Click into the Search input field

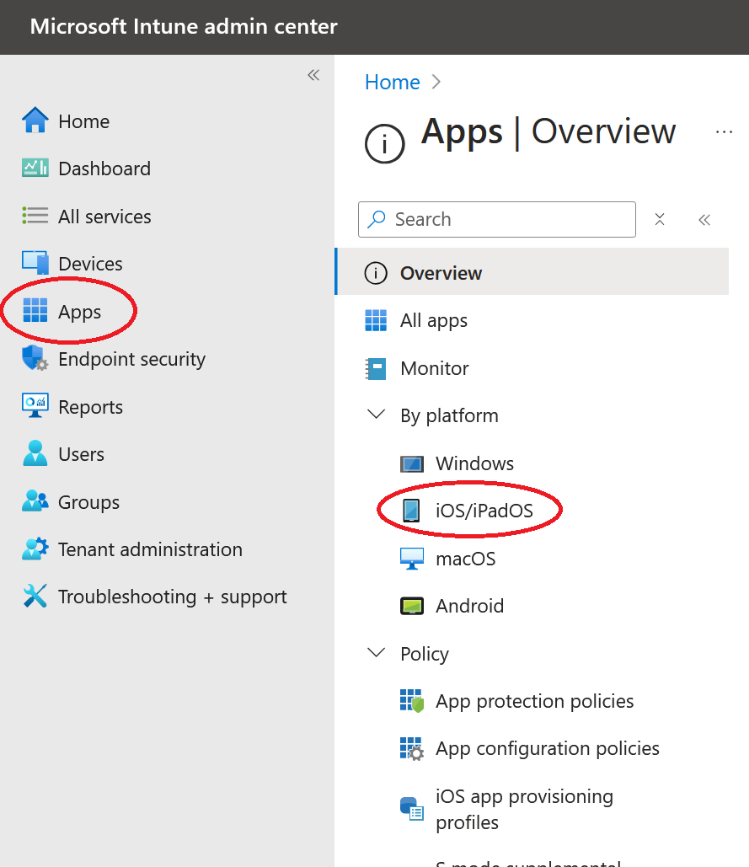click(x=497, y=220)
